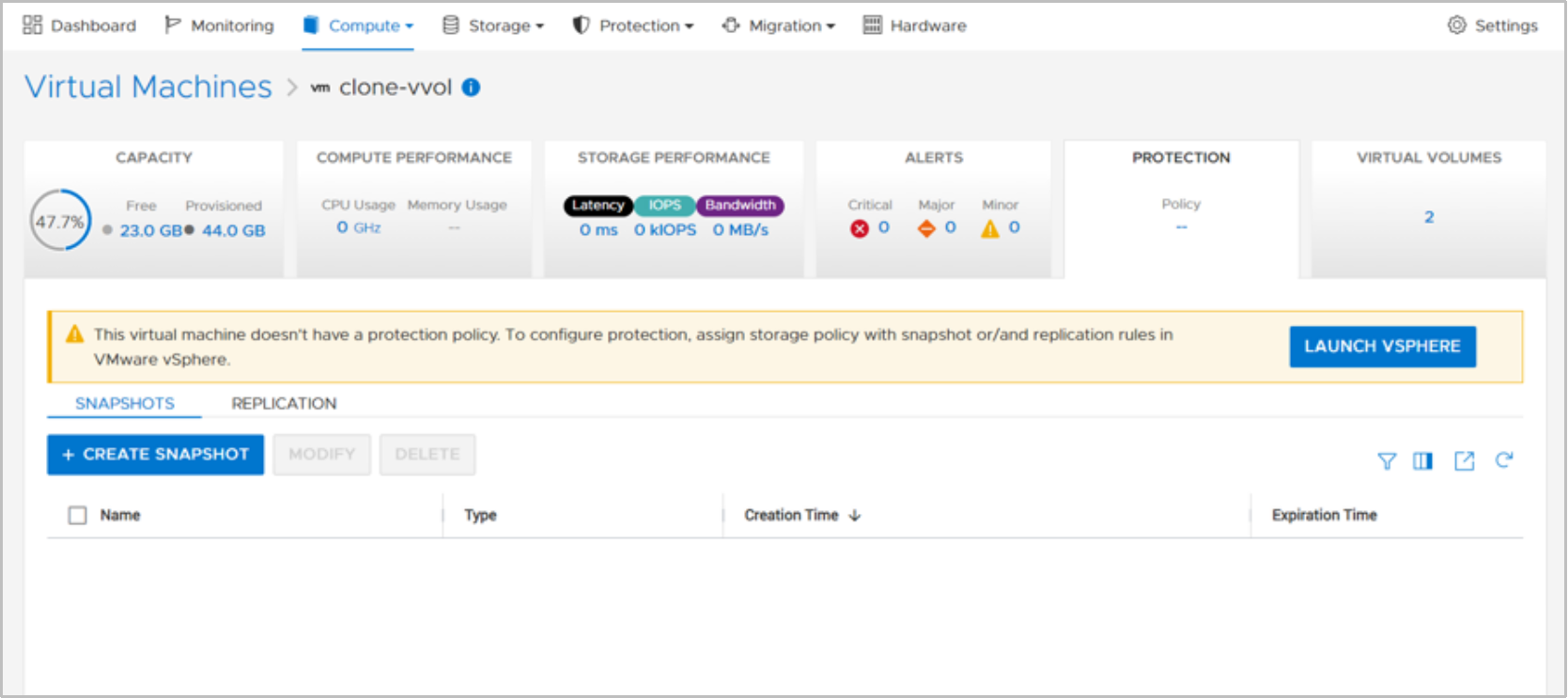The width and height of the screenshot is (1568, 698).
Task: Click the MODIFY button
Action: 321,455
